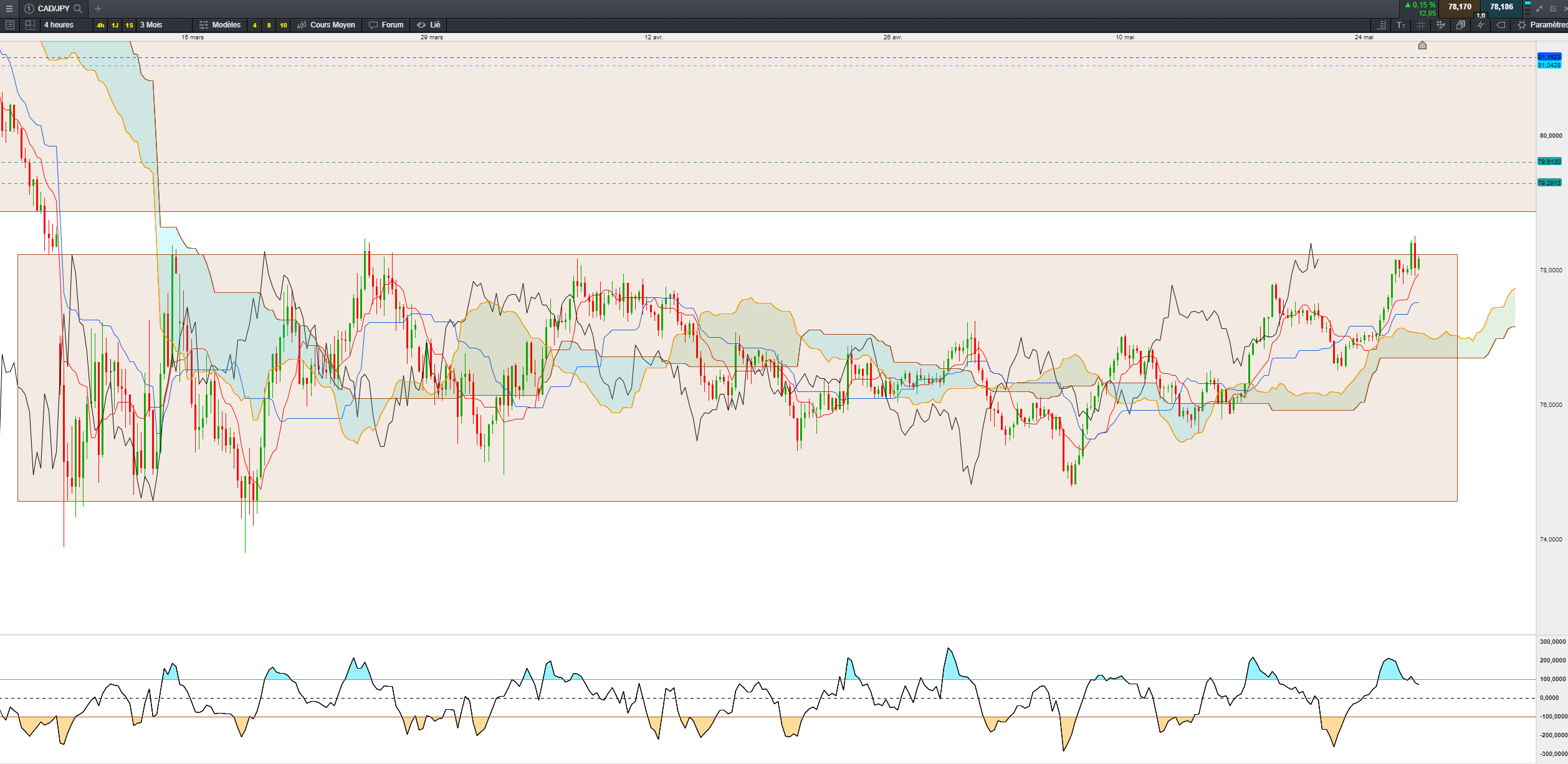Open the Forum button
1568x764 pixels.
pos(386,25)
